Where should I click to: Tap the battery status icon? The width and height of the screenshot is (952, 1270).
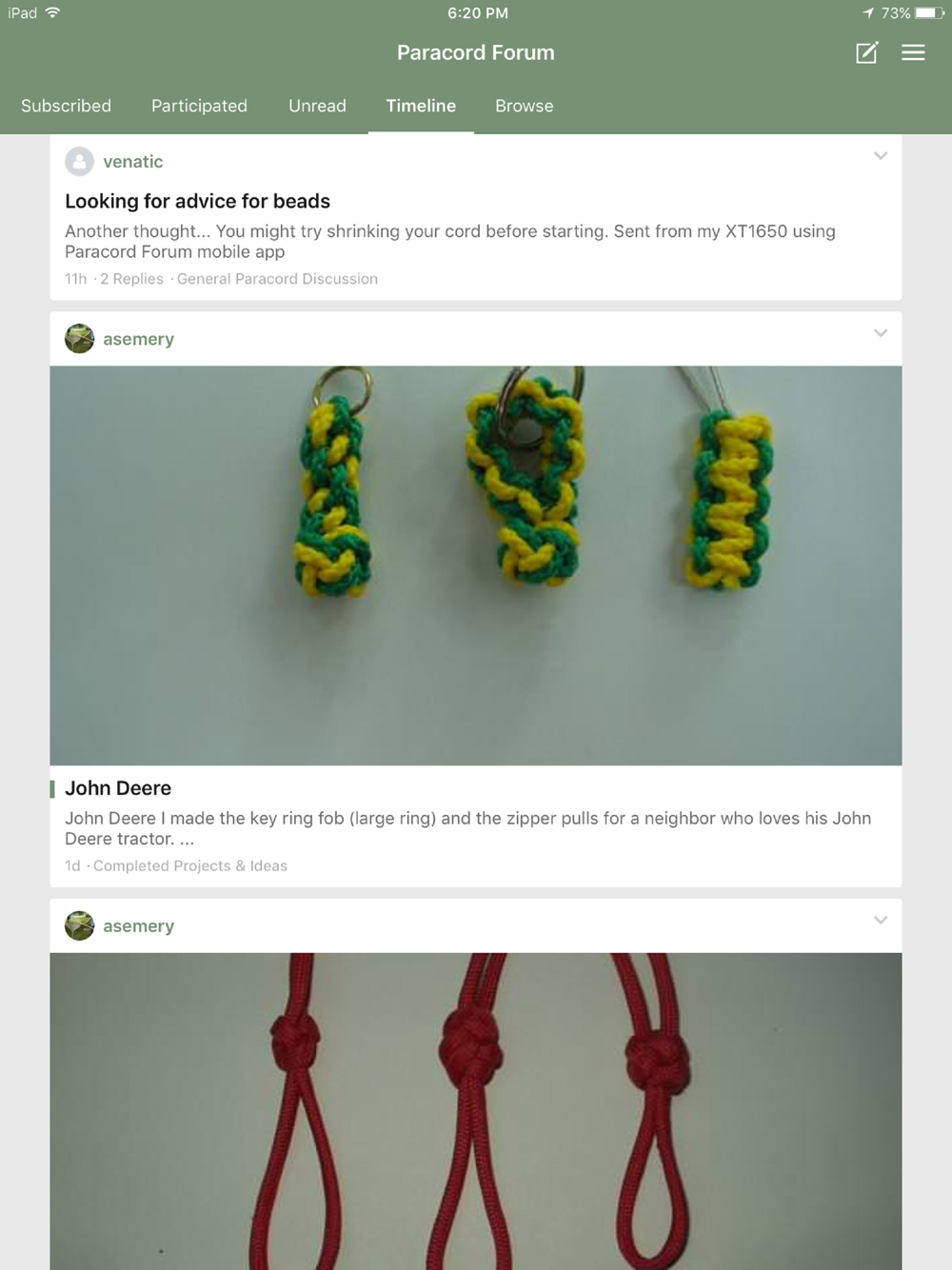click(x=930, y=13)
